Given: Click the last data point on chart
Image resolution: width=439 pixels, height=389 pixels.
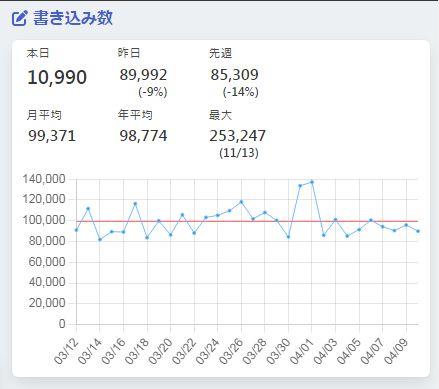Looking at the screenshot, I should [x=418, y=231].
